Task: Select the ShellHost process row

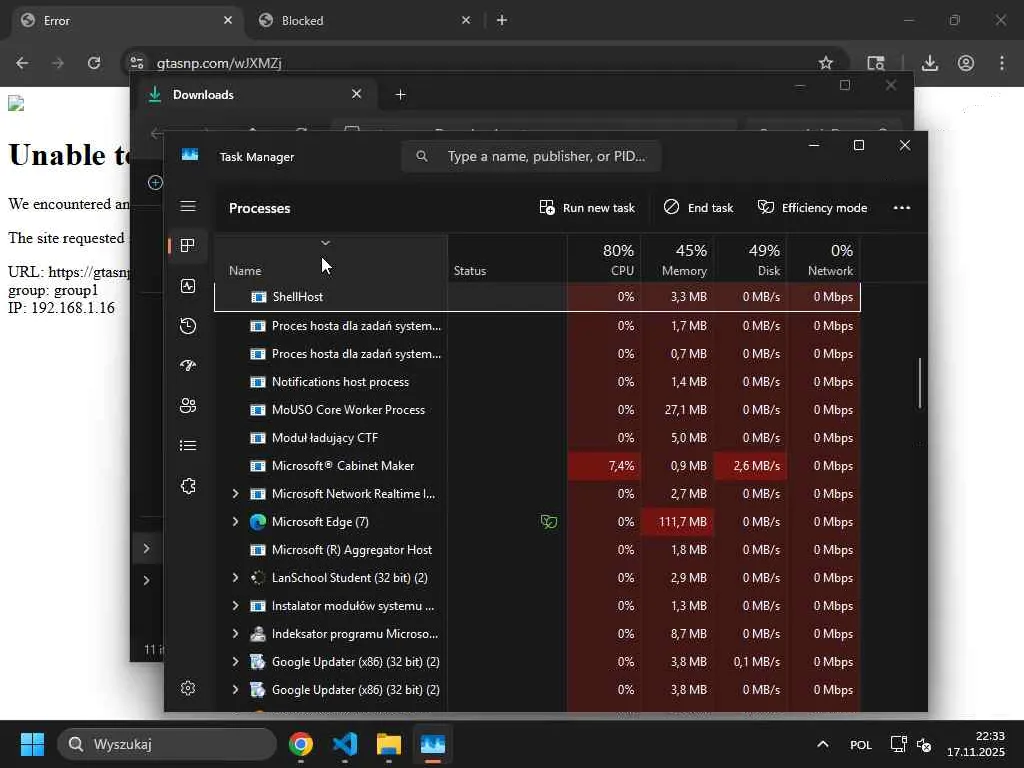Action: click(537, 297)
